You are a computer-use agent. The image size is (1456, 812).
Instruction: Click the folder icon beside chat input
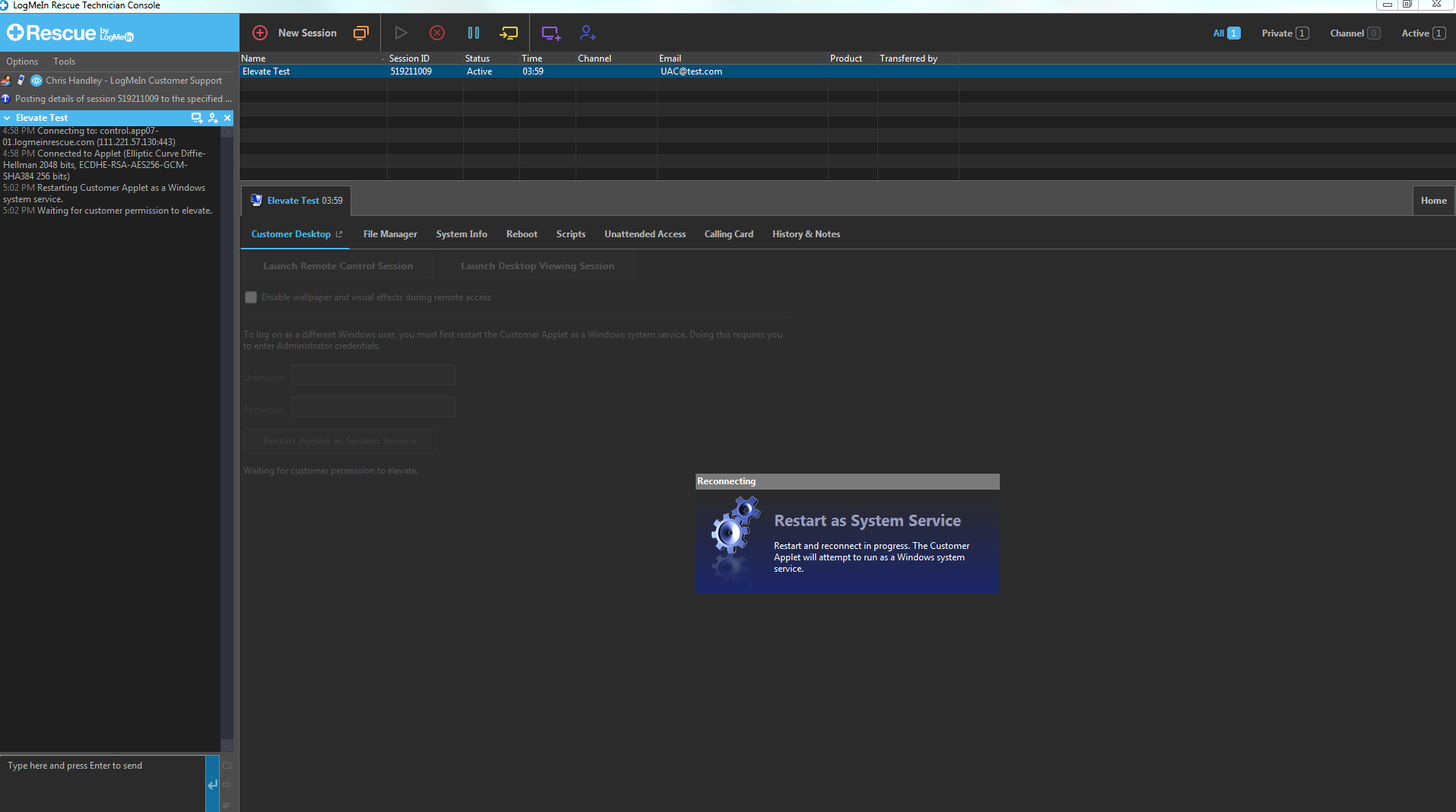[227, 766]
